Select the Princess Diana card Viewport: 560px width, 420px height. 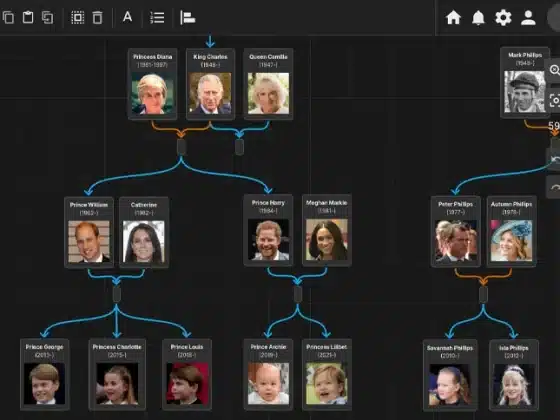click(152, 84)
